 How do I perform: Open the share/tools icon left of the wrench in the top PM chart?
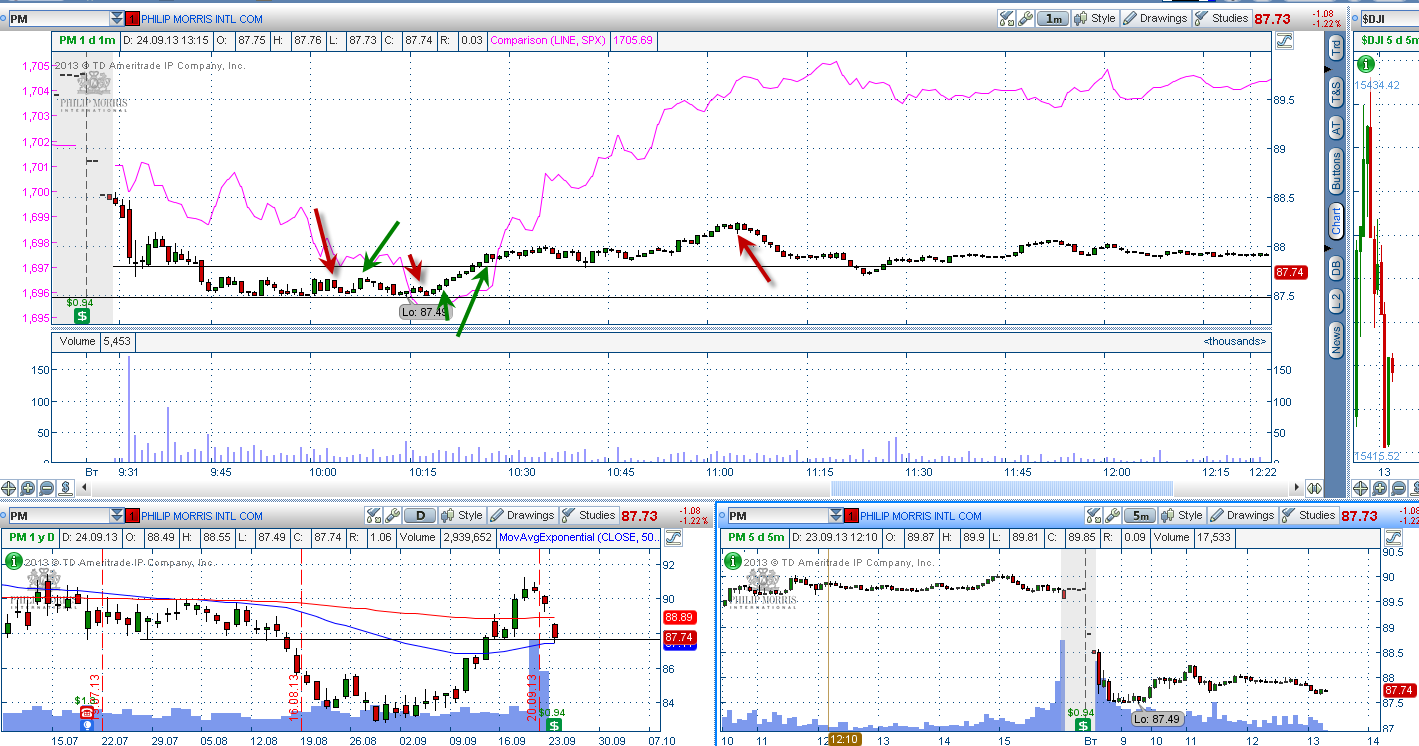(1007, 18)
